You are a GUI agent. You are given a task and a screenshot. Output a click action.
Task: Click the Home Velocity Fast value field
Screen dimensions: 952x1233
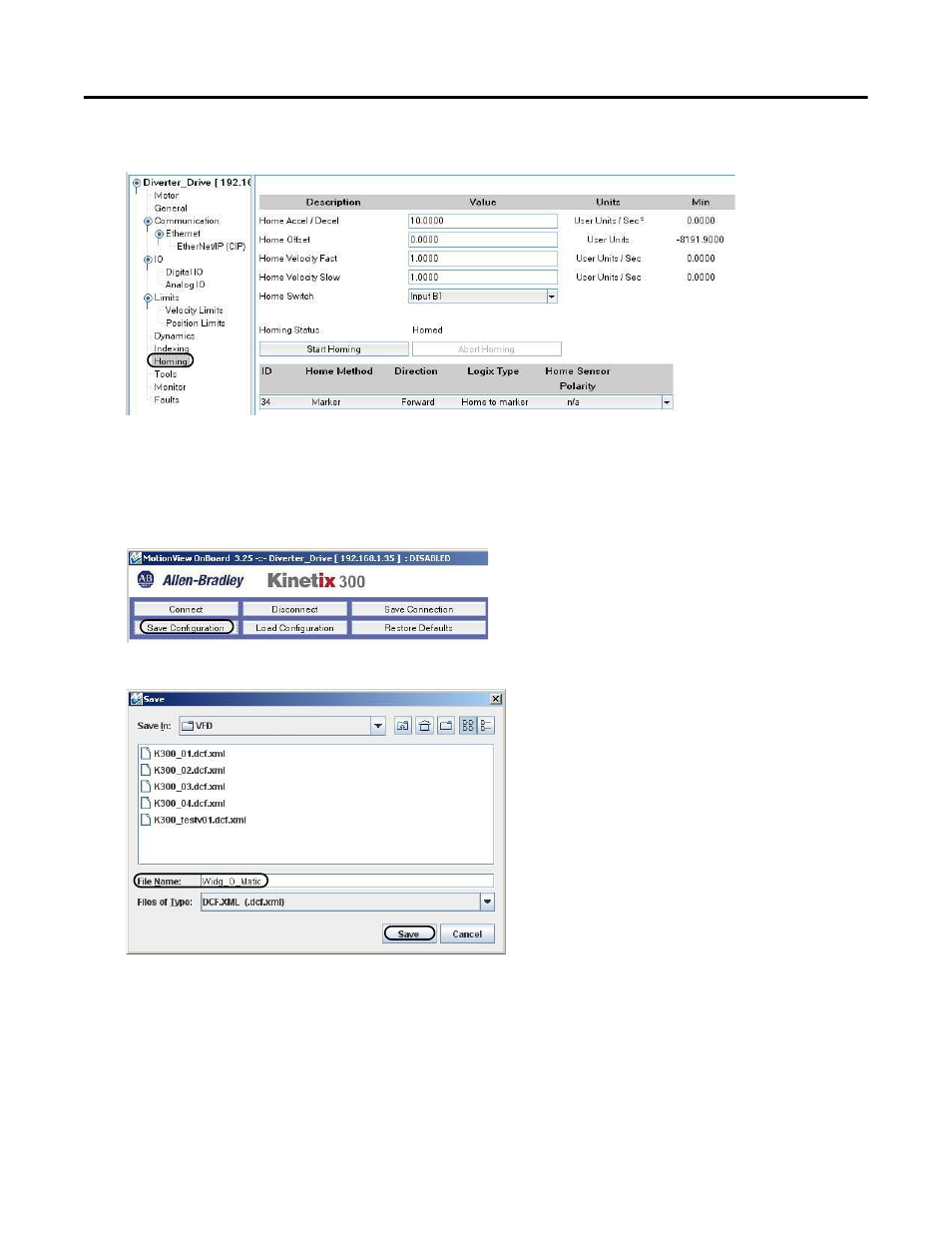coord(483,259)
